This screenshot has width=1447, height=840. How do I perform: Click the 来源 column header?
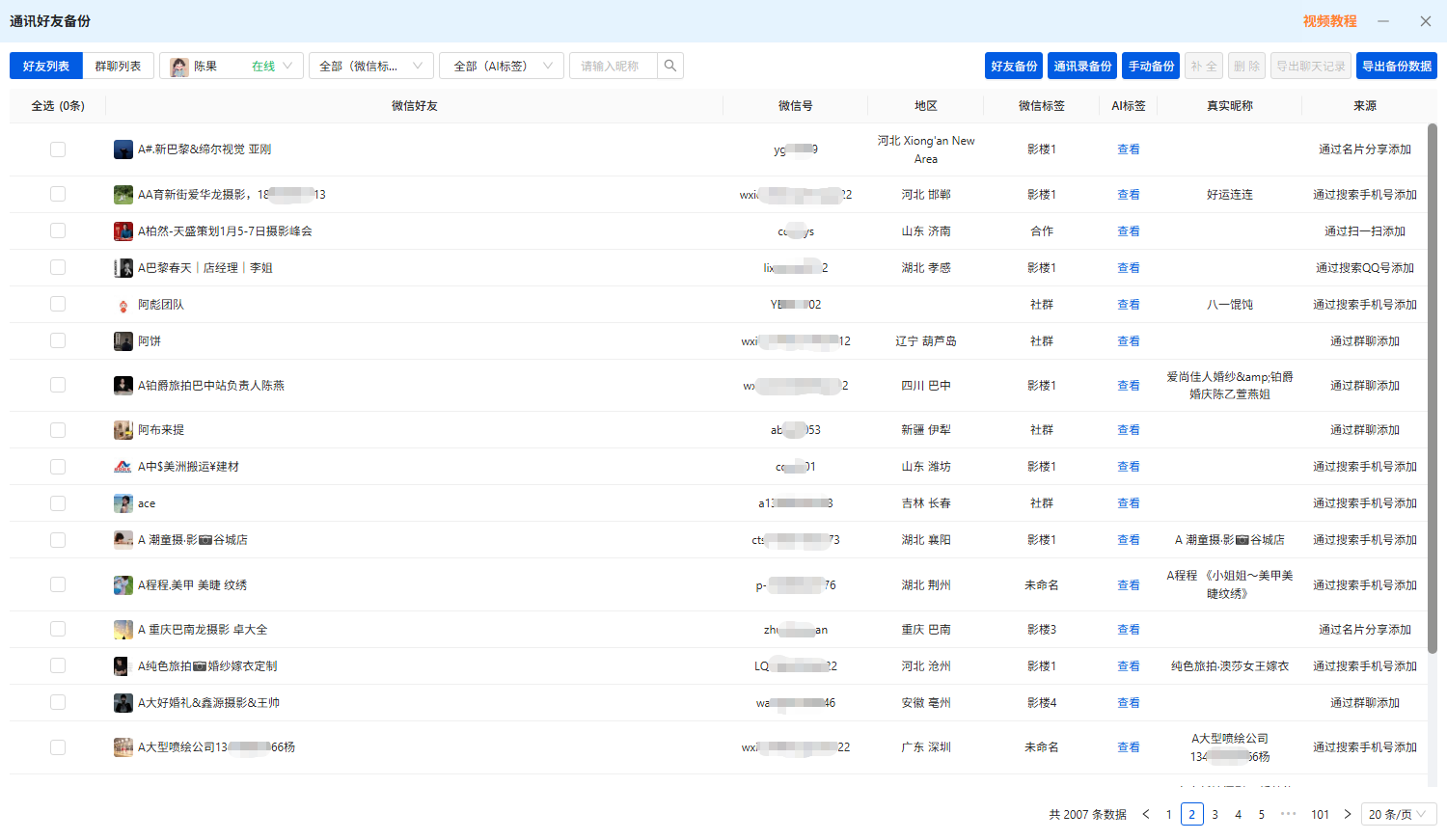point(1365,106)
